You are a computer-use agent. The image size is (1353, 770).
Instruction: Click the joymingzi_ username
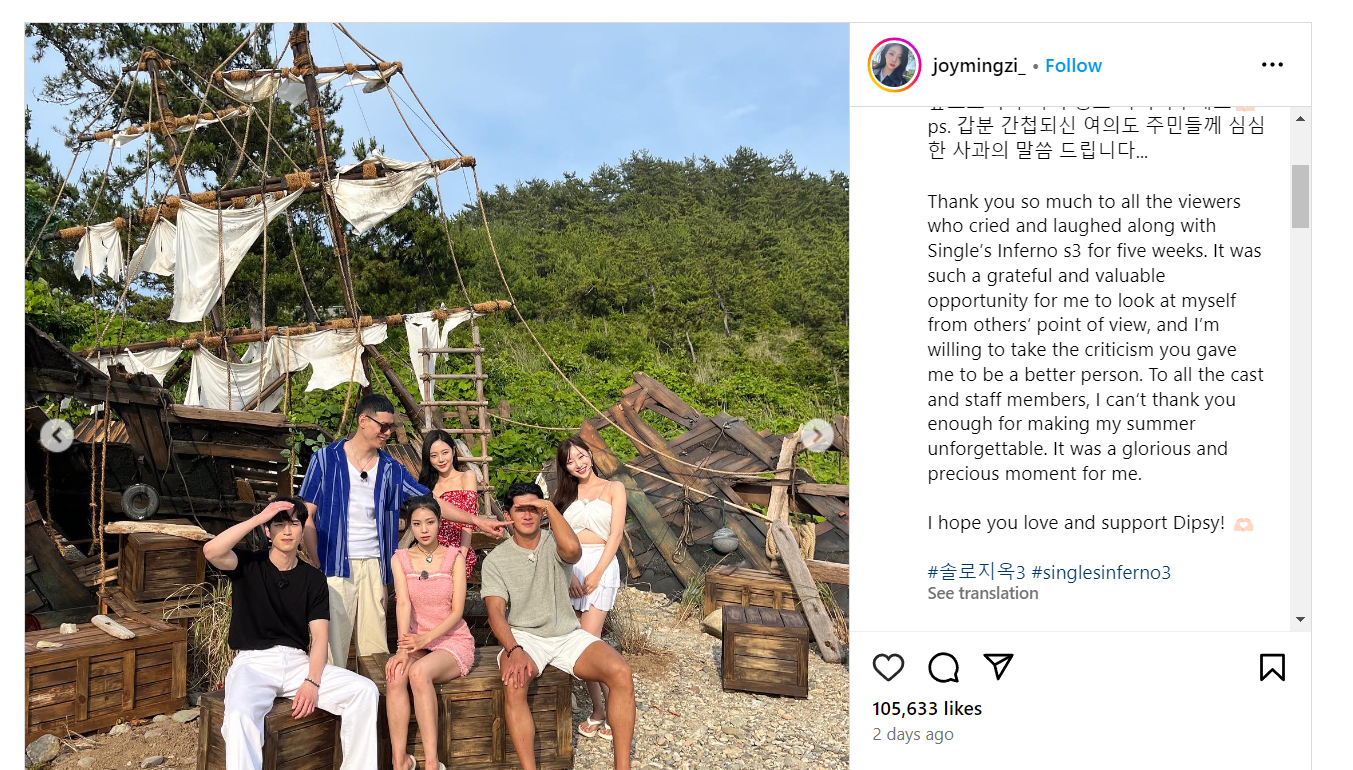(x=978, y=66)
